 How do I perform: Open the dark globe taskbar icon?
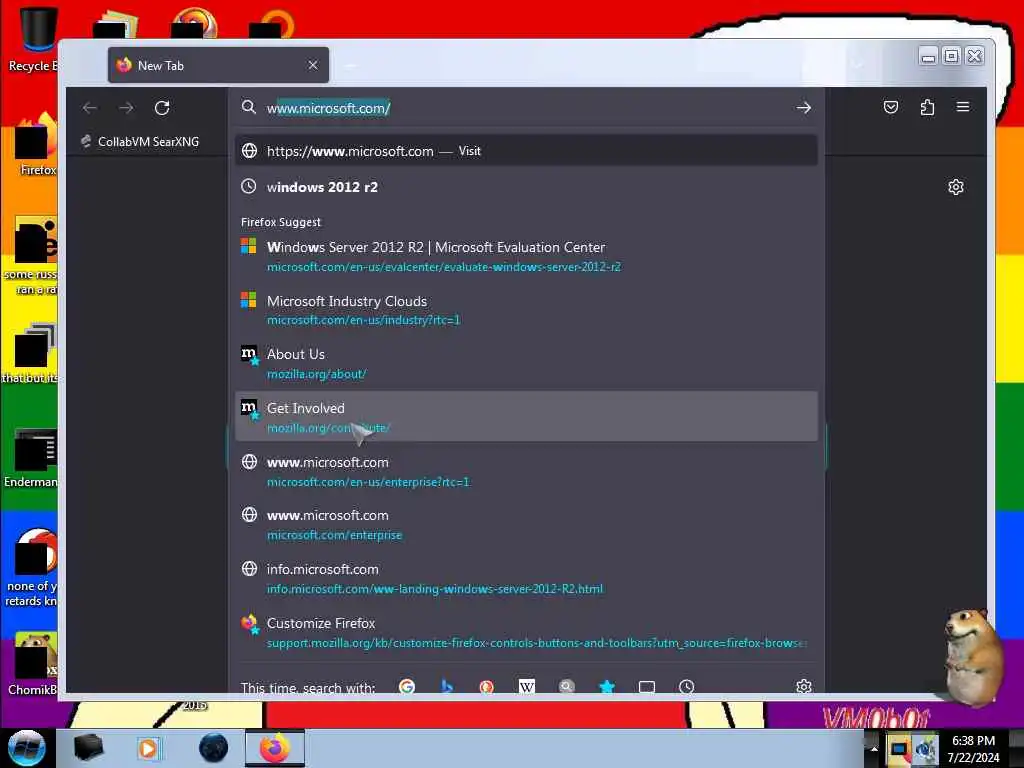coord(214,748)
